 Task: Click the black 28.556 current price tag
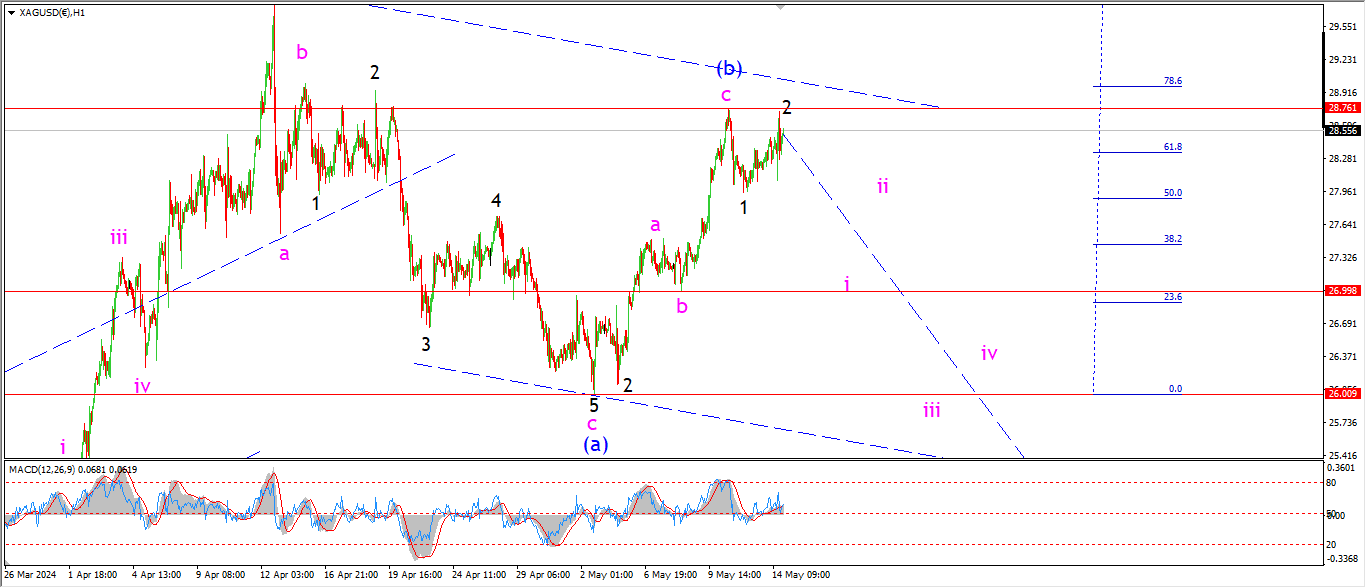point(1342,130)
